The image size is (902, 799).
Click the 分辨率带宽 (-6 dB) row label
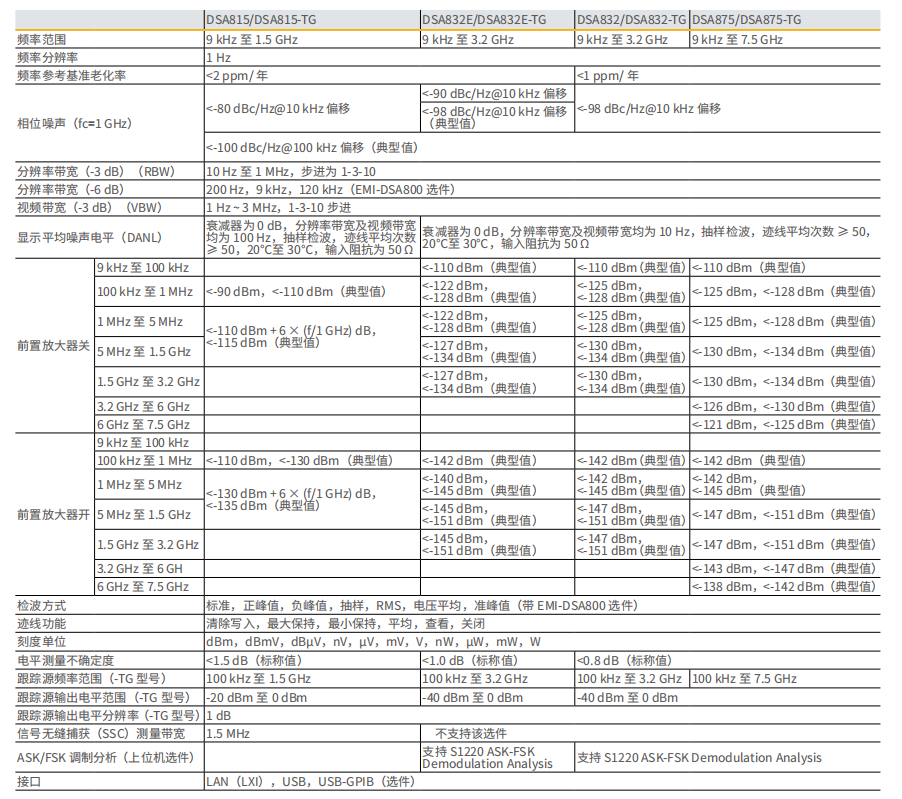pyautogui.click(x=70, y=189)
